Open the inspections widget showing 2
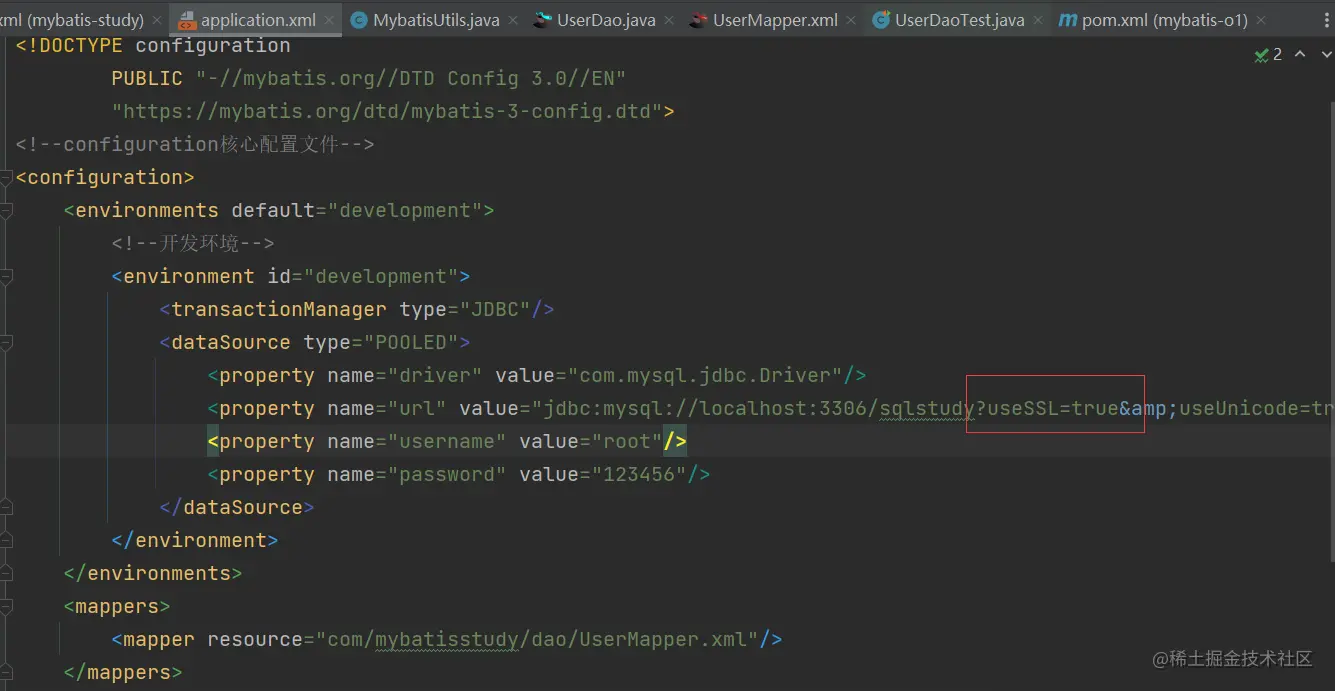1335x691 pixels. [1268, 54]
